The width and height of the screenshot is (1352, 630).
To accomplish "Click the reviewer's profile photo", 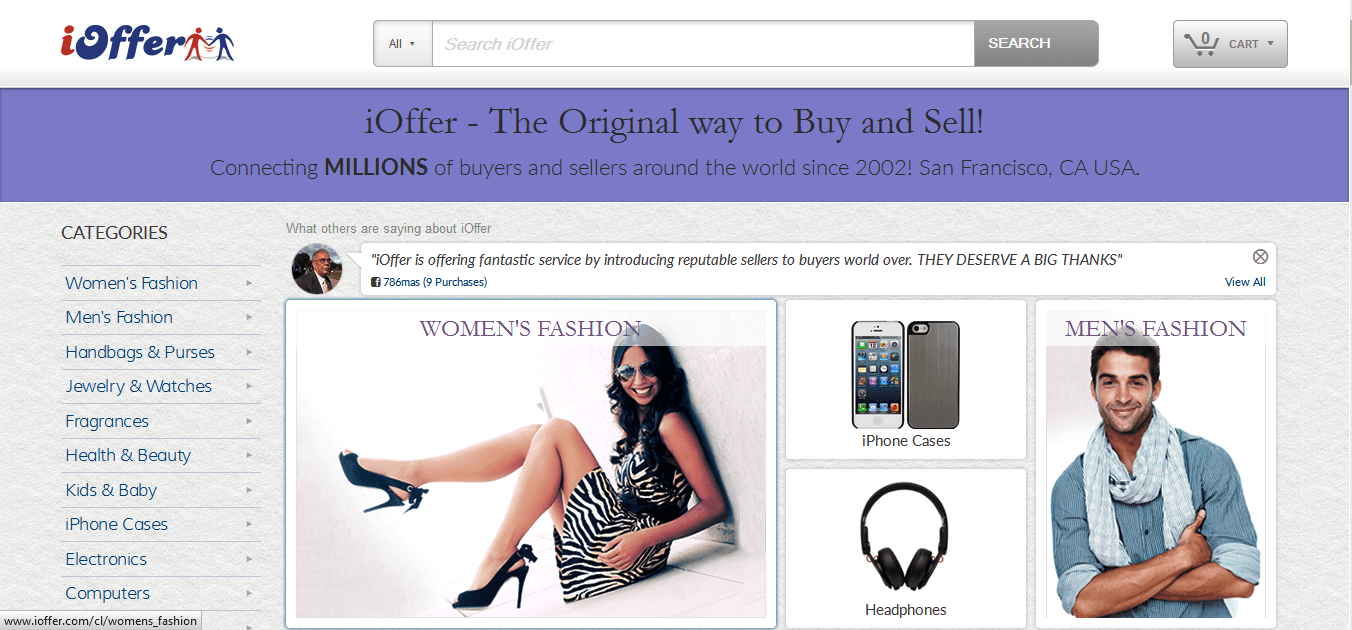I will [x=317, y=269].
